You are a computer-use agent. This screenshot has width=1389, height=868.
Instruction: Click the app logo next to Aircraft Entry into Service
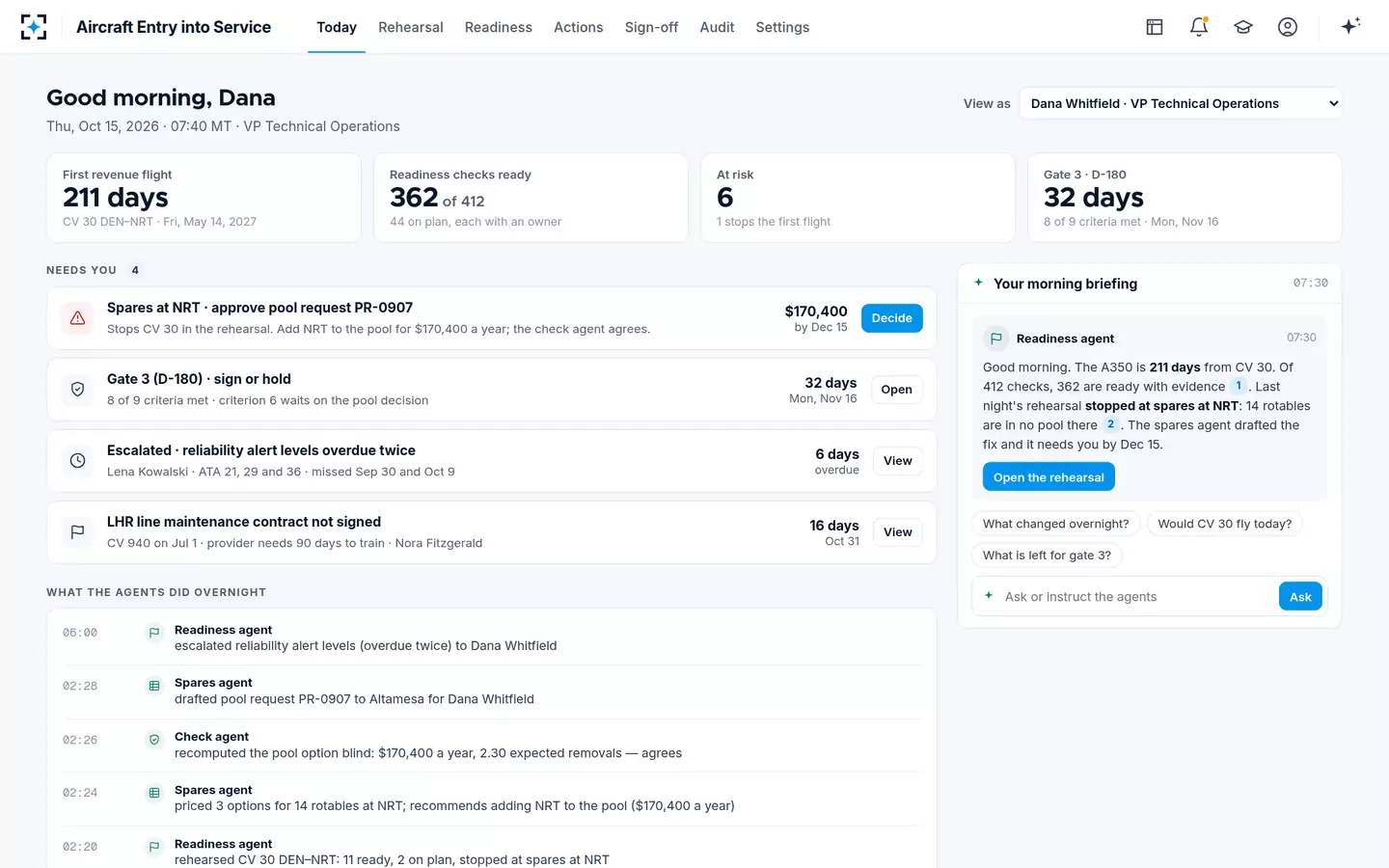[34, 27]
